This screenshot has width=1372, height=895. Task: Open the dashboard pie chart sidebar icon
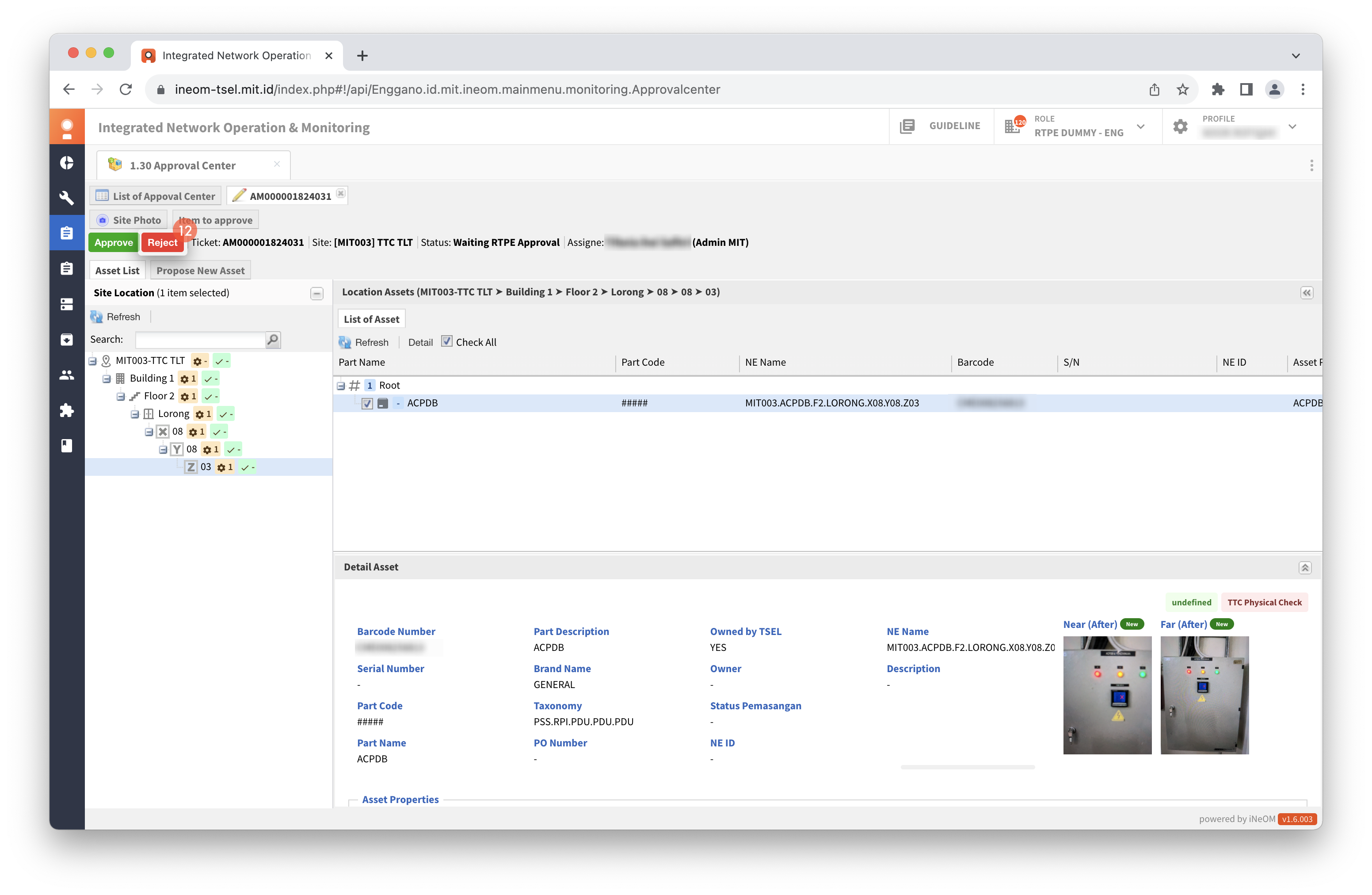67,163
